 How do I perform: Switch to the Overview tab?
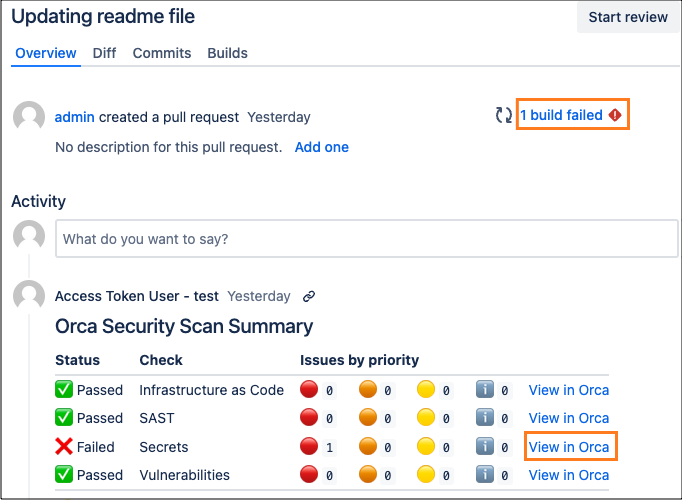46,53
